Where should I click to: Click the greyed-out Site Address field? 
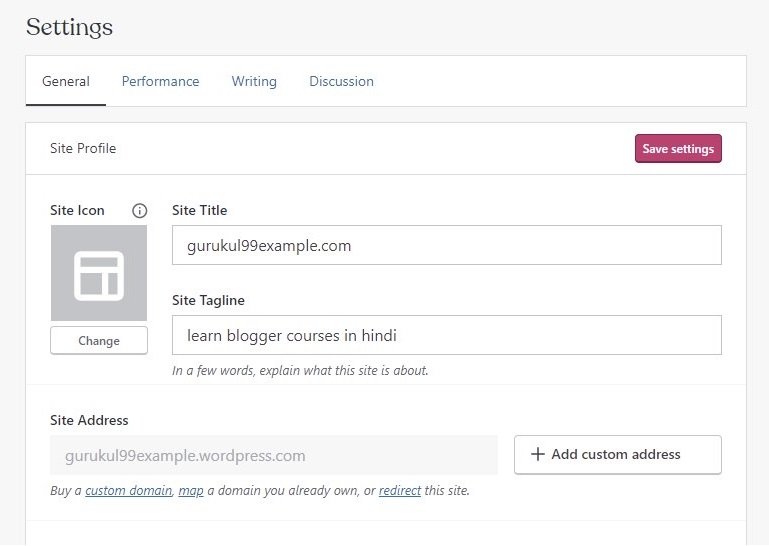(x=273, y=455)
